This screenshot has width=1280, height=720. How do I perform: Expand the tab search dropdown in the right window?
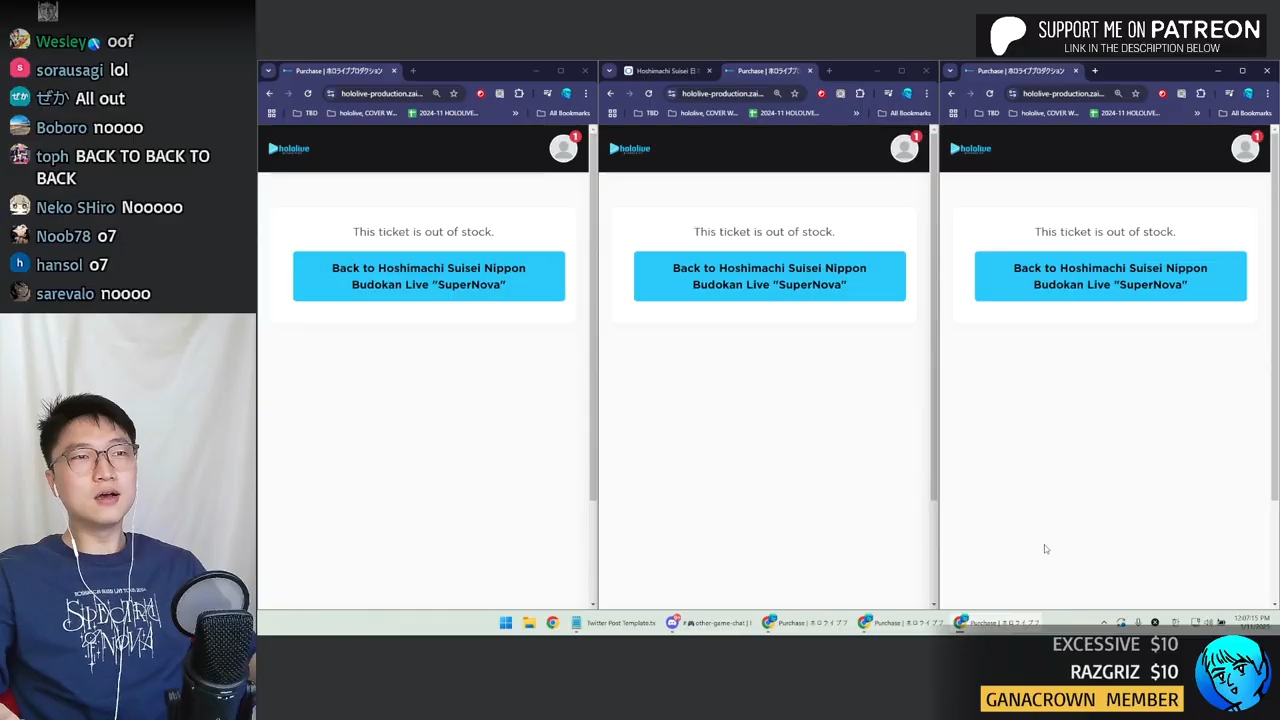pos(950,71)
